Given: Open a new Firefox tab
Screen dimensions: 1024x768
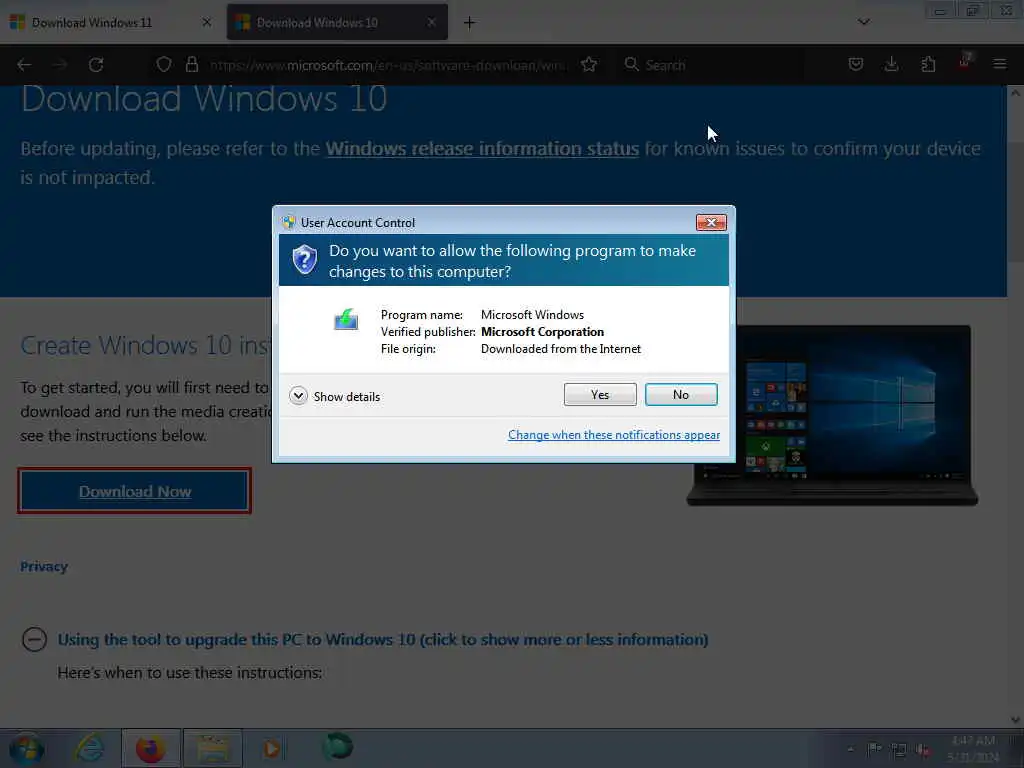Looking at the screenshot, I should (x=469, y=23).
